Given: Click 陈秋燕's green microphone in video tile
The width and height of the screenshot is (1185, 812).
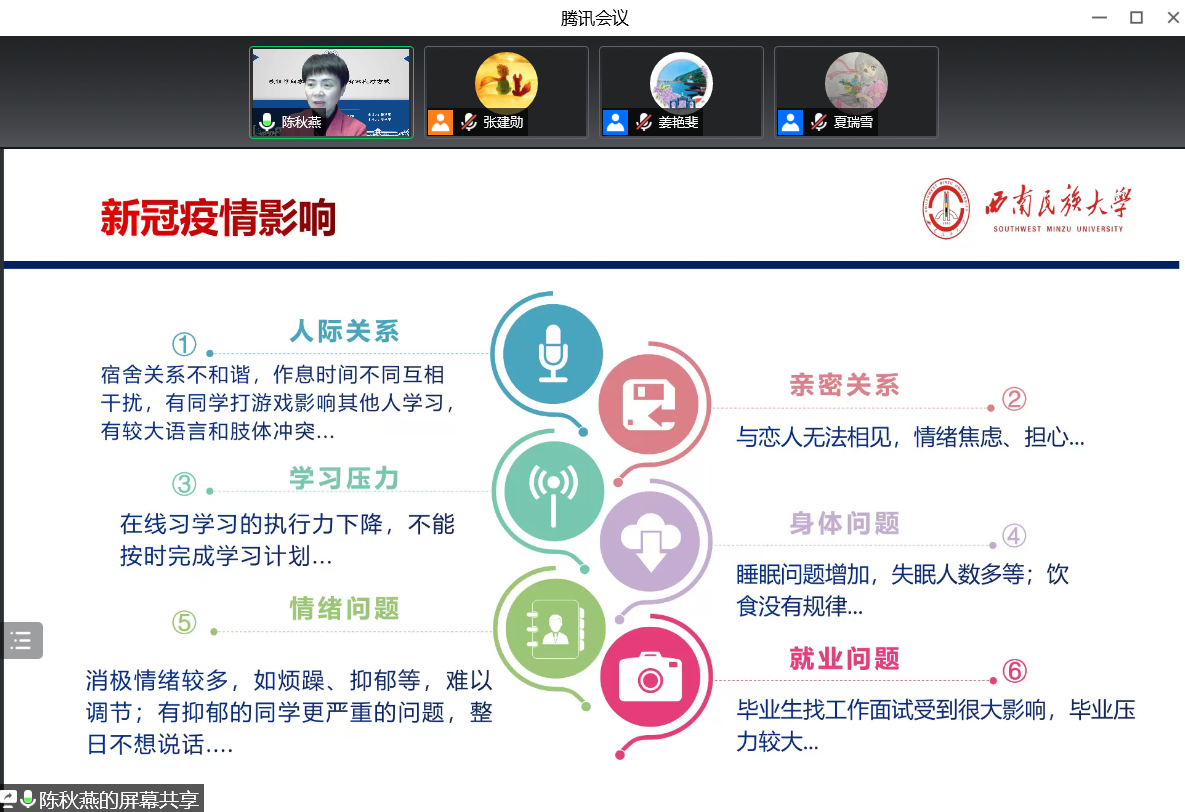Looking at the screenshot, I should pyautogui.click(x=266, y=123).
